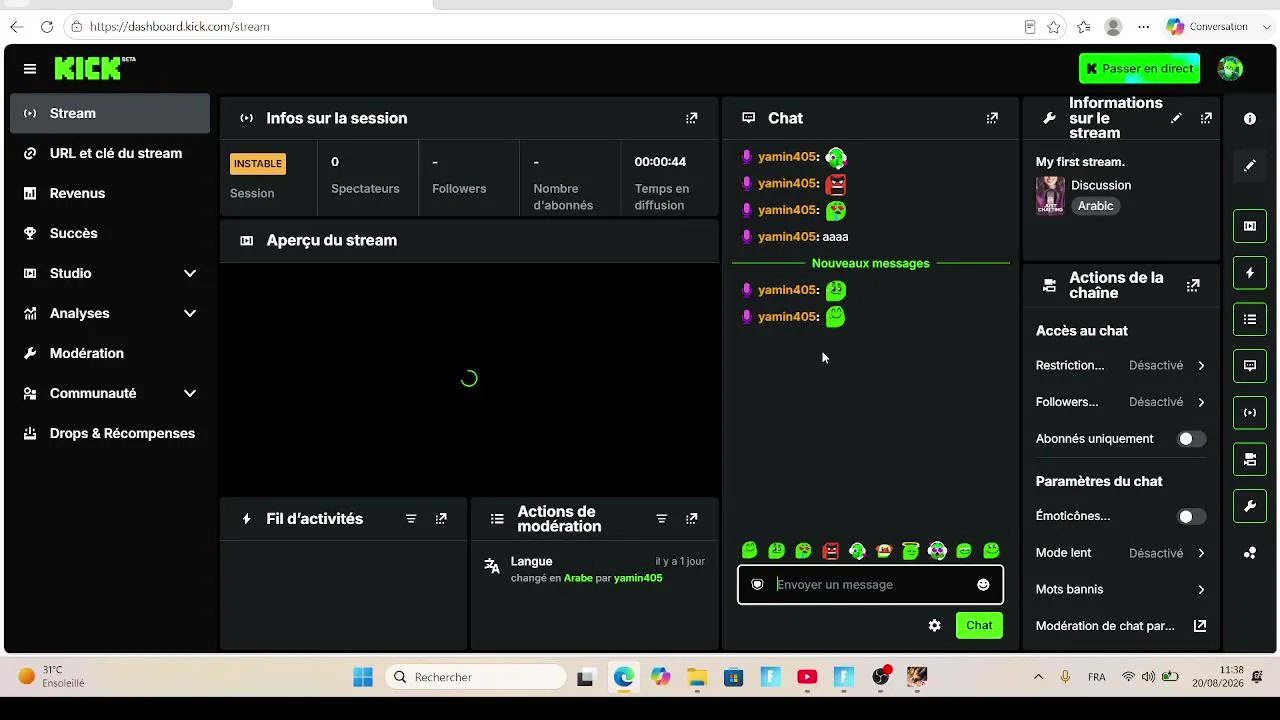Open the Mode lent setting
Screen dimensions: 1280x720
coord(1121,553)
